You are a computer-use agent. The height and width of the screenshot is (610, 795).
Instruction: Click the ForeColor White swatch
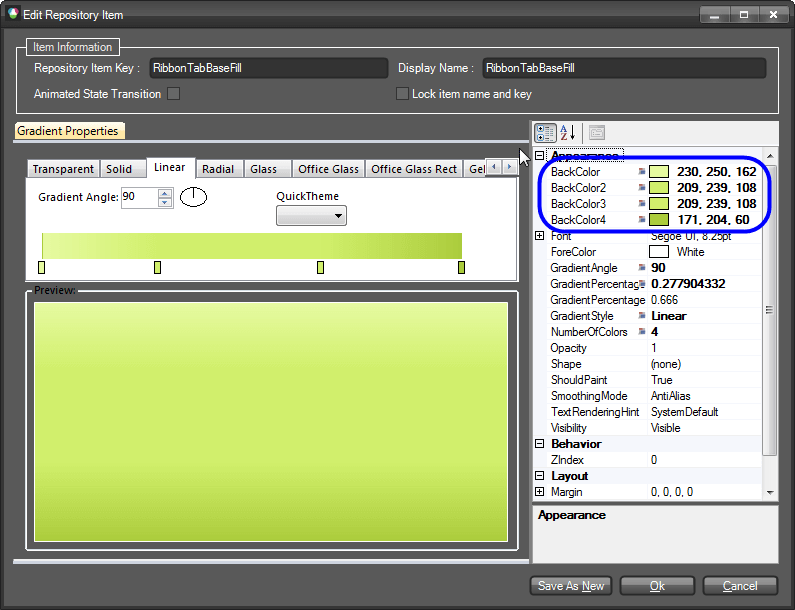coord(659,252)
